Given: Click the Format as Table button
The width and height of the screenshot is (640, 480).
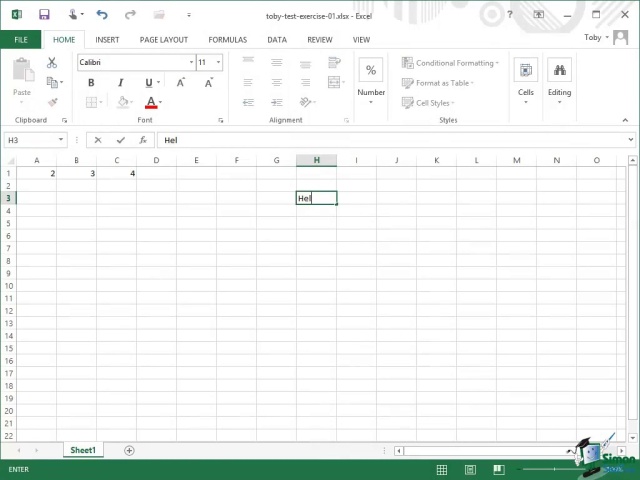Looking at the screenshot, I should point(438,83).
